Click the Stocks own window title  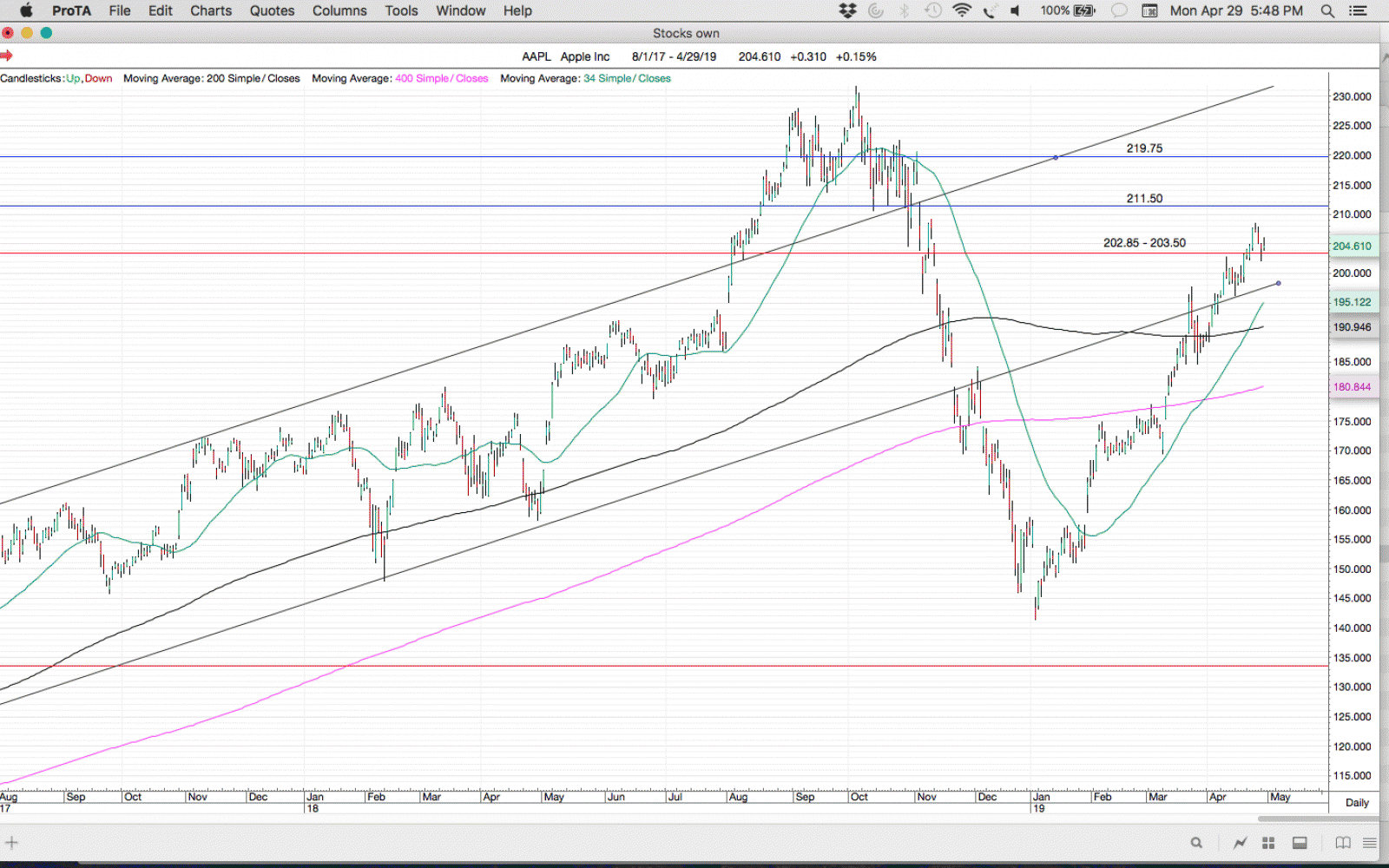coord(686,33)
